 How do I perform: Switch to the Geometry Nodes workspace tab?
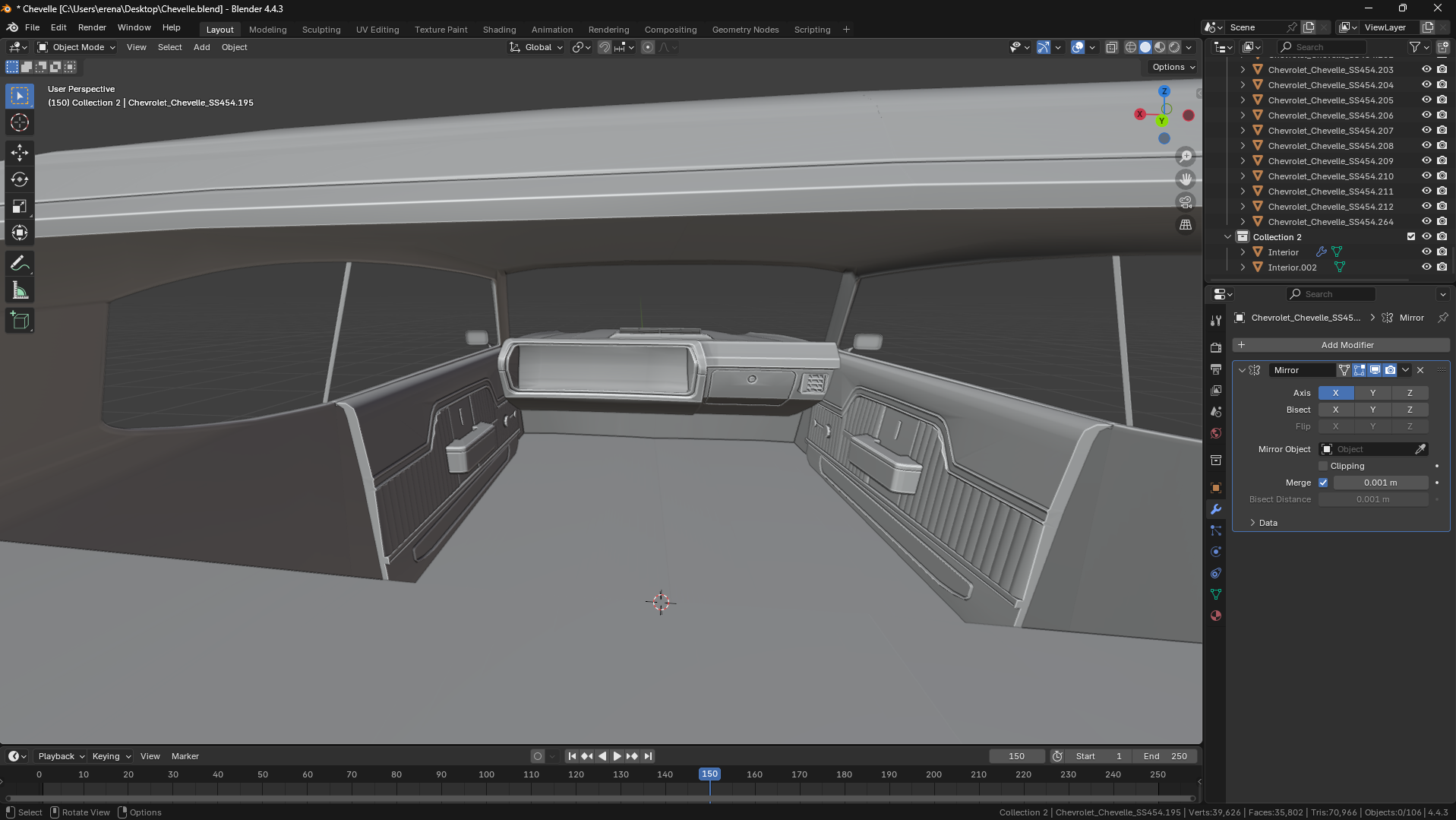(x=745, y=30)
